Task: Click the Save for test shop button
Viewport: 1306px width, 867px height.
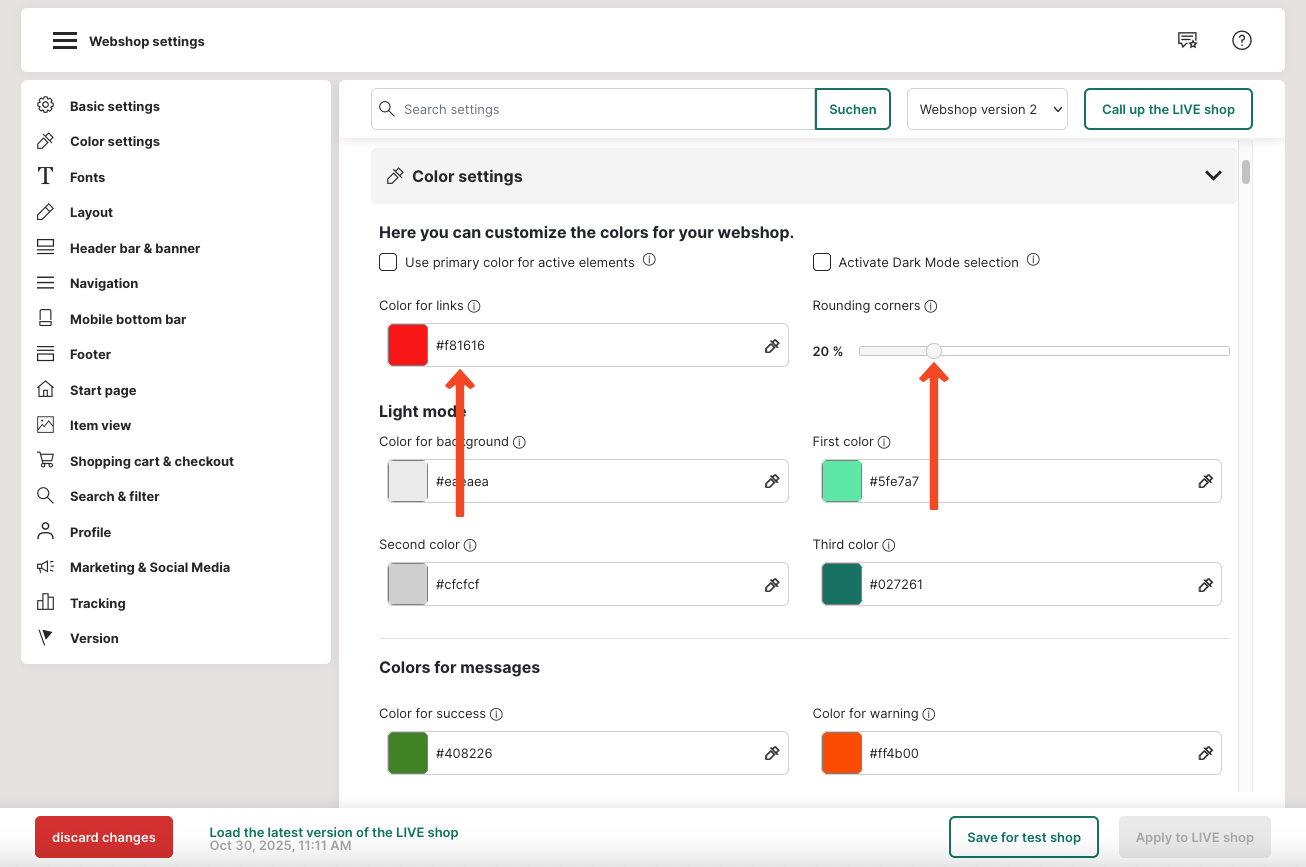Action: tap(1023, 837)
